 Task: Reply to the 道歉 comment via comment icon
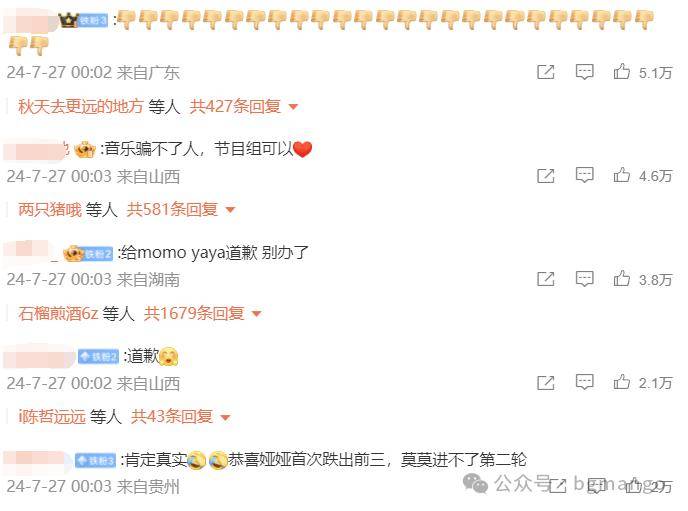(584, 382)
